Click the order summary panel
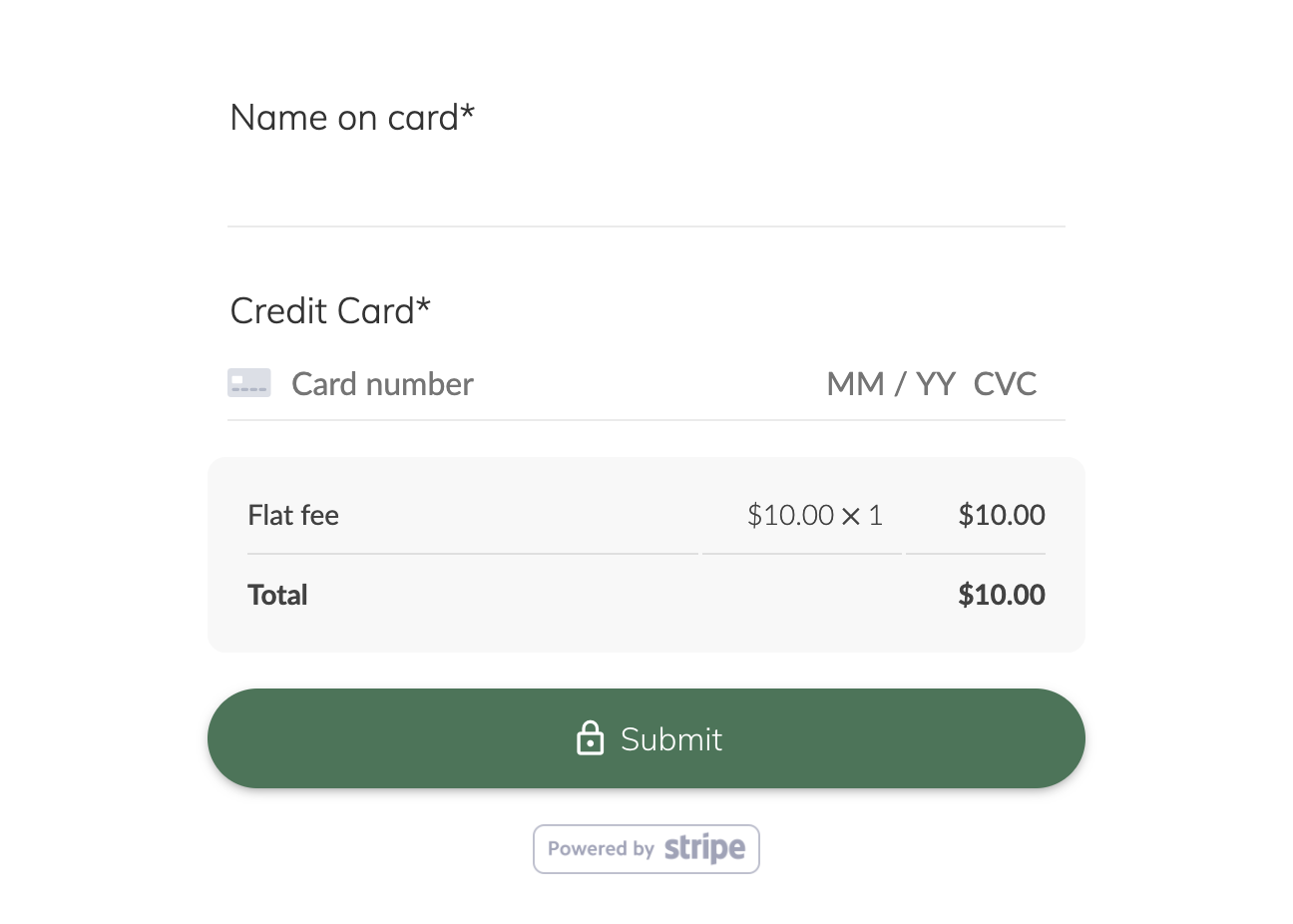Image resolution: width=1293 pixels, height=924 pixels. pos(646,554)
